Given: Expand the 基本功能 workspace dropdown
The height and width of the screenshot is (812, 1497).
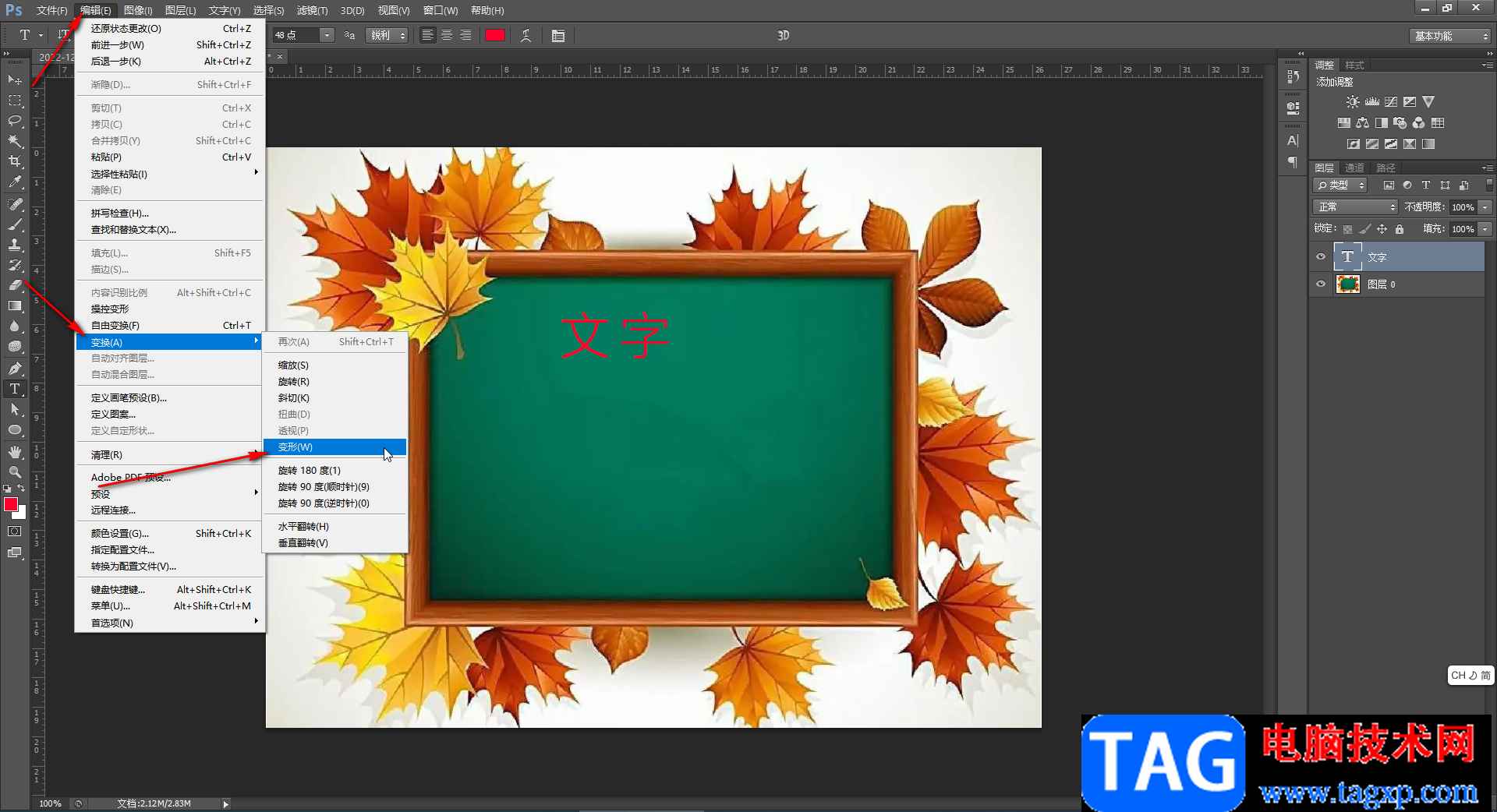Looking at the screenshot, I should pos(1451,37).
